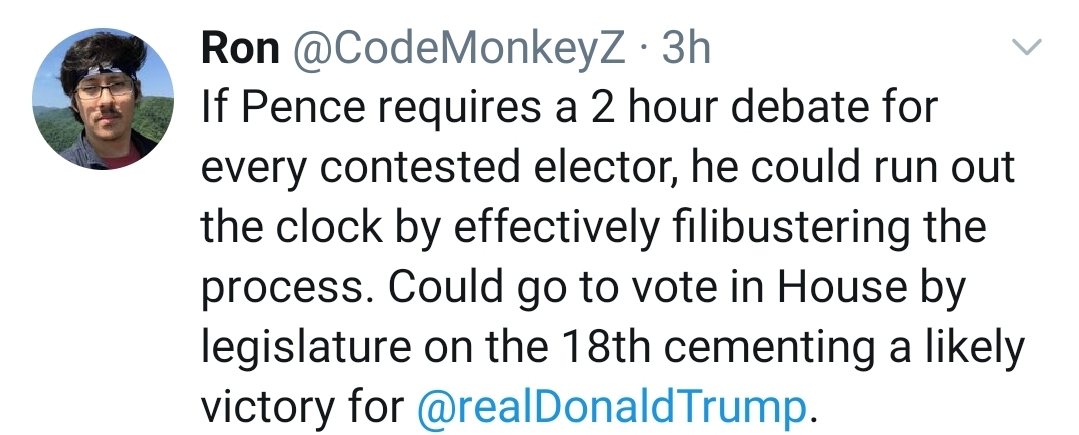Click the "3h" tweet timestamp
The image size is (1079, 435).
(x=685, y=48)
